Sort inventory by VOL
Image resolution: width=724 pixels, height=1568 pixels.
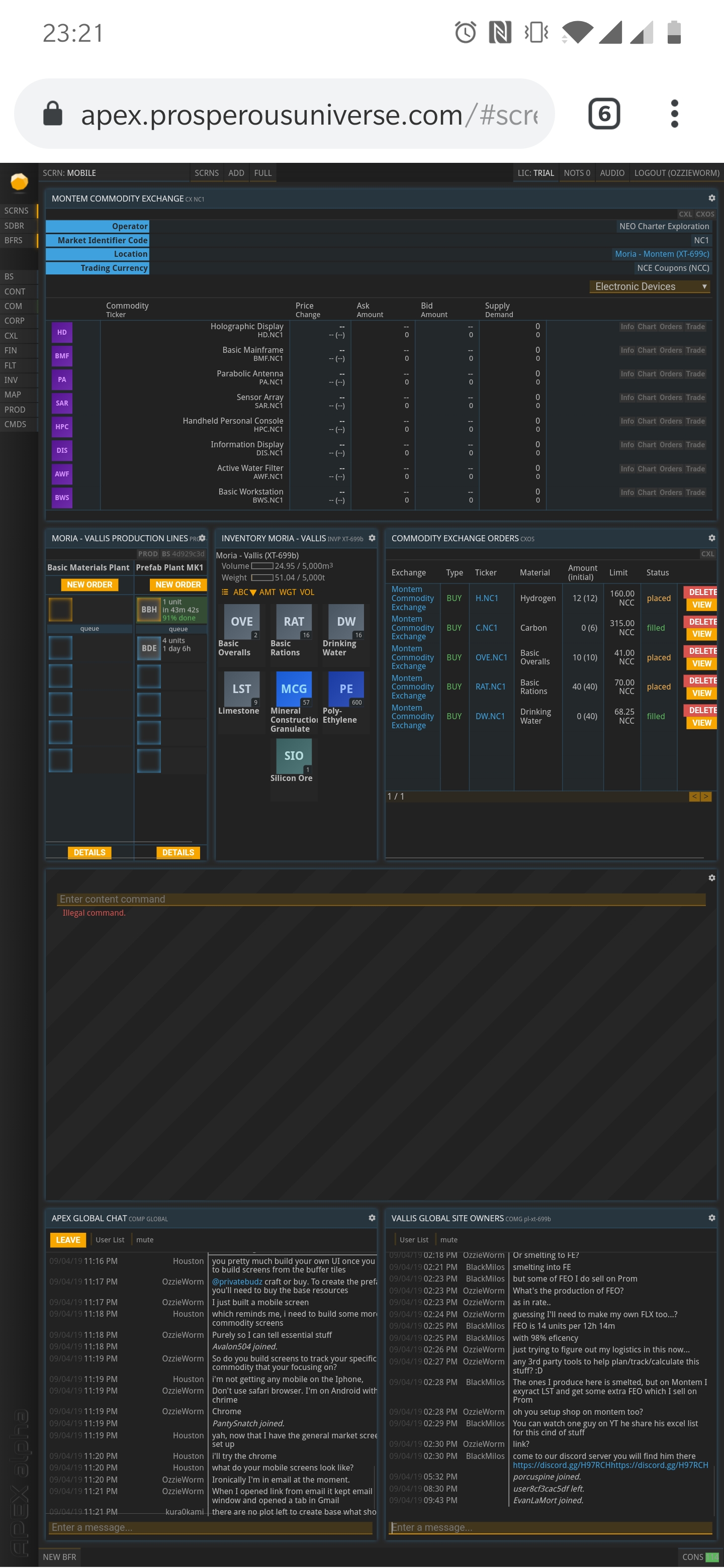[307, 592]
